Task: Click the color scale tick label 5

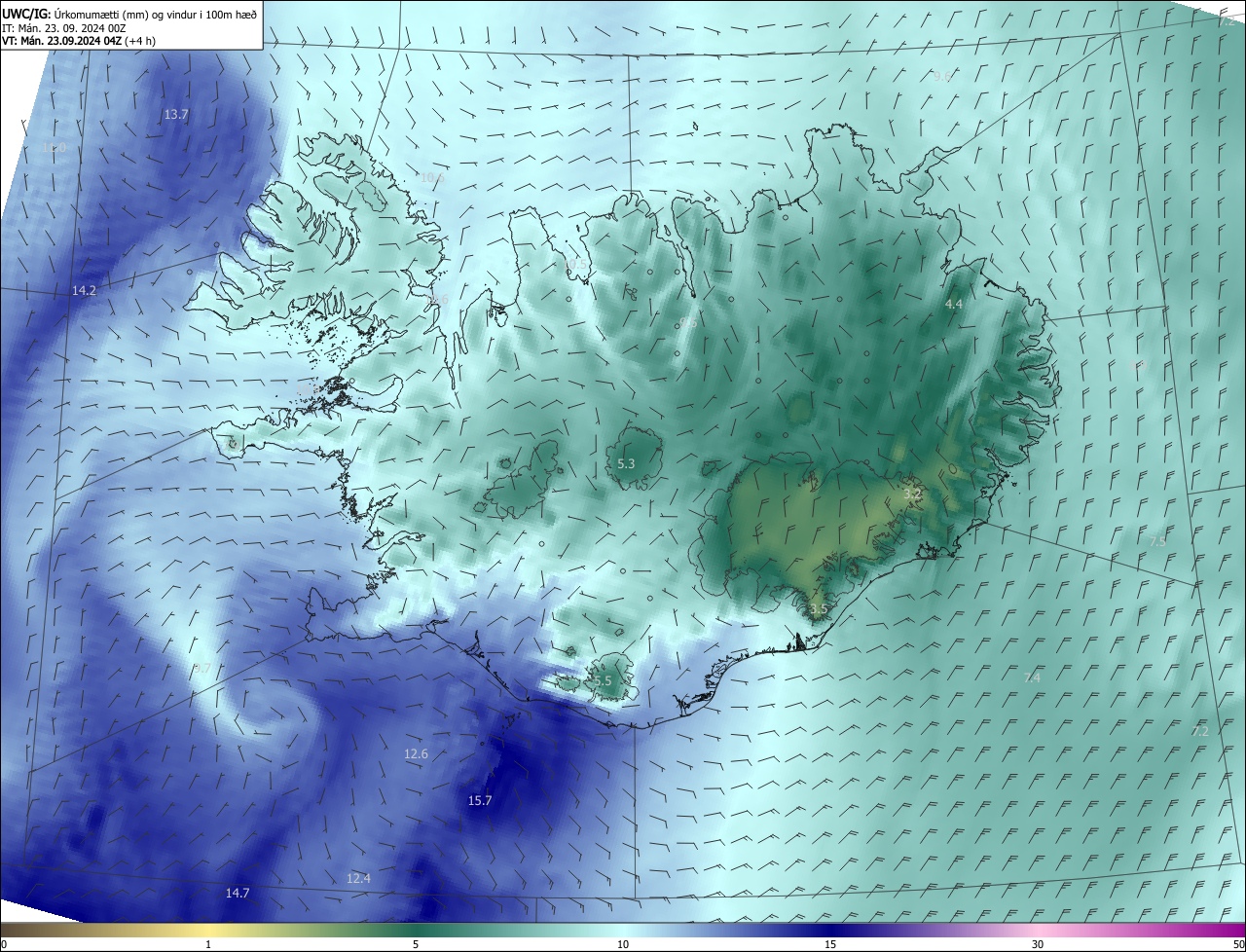Action: click(x=416, y=944)
